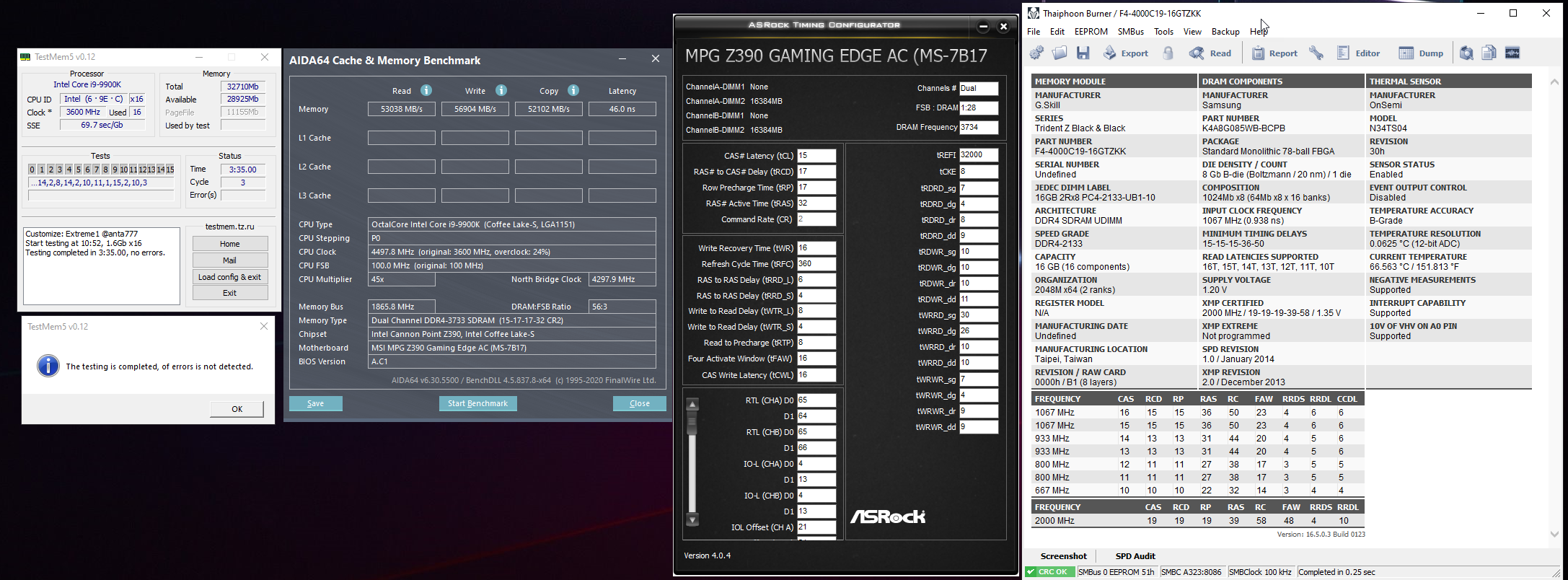Switch to the SPD Audit tab

click(1135, 556)
